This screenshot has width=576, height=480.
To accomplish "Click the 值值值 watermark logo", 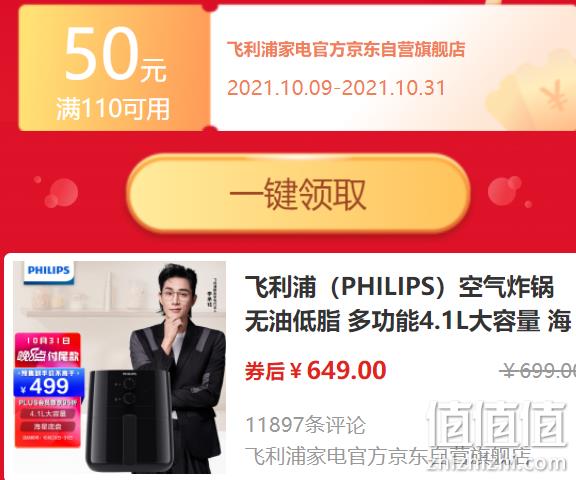I will [x=497, y=435].
